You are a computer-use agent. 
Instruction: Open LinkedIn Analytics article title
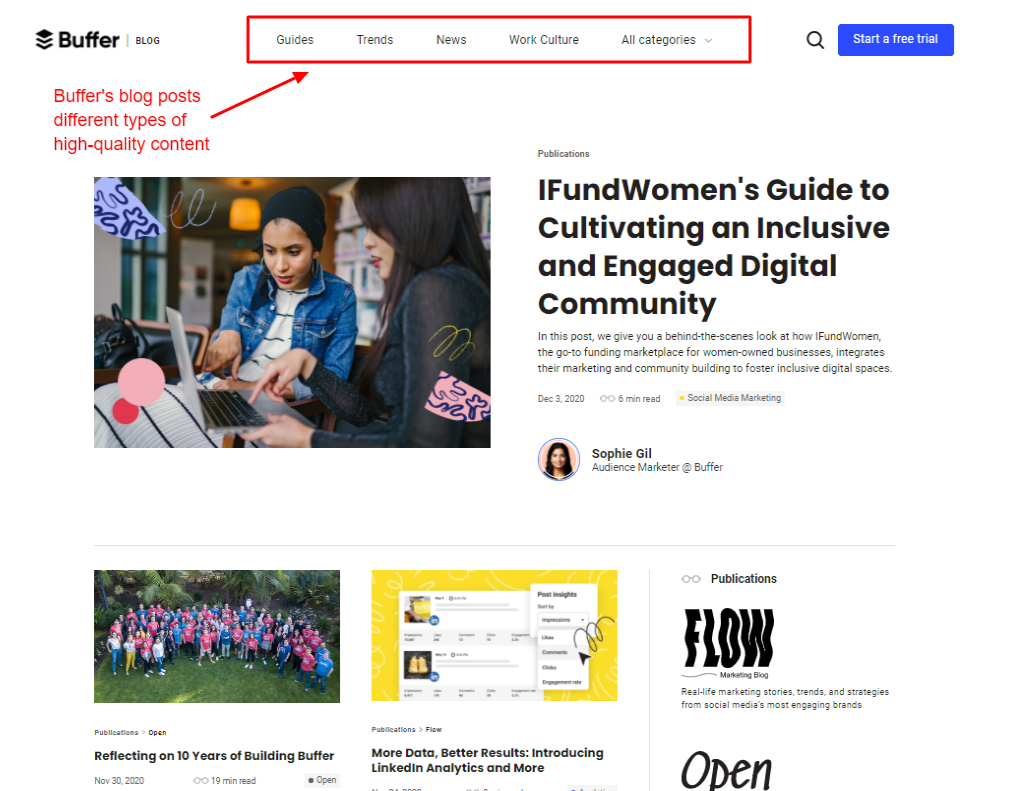(x=487, y=760)
